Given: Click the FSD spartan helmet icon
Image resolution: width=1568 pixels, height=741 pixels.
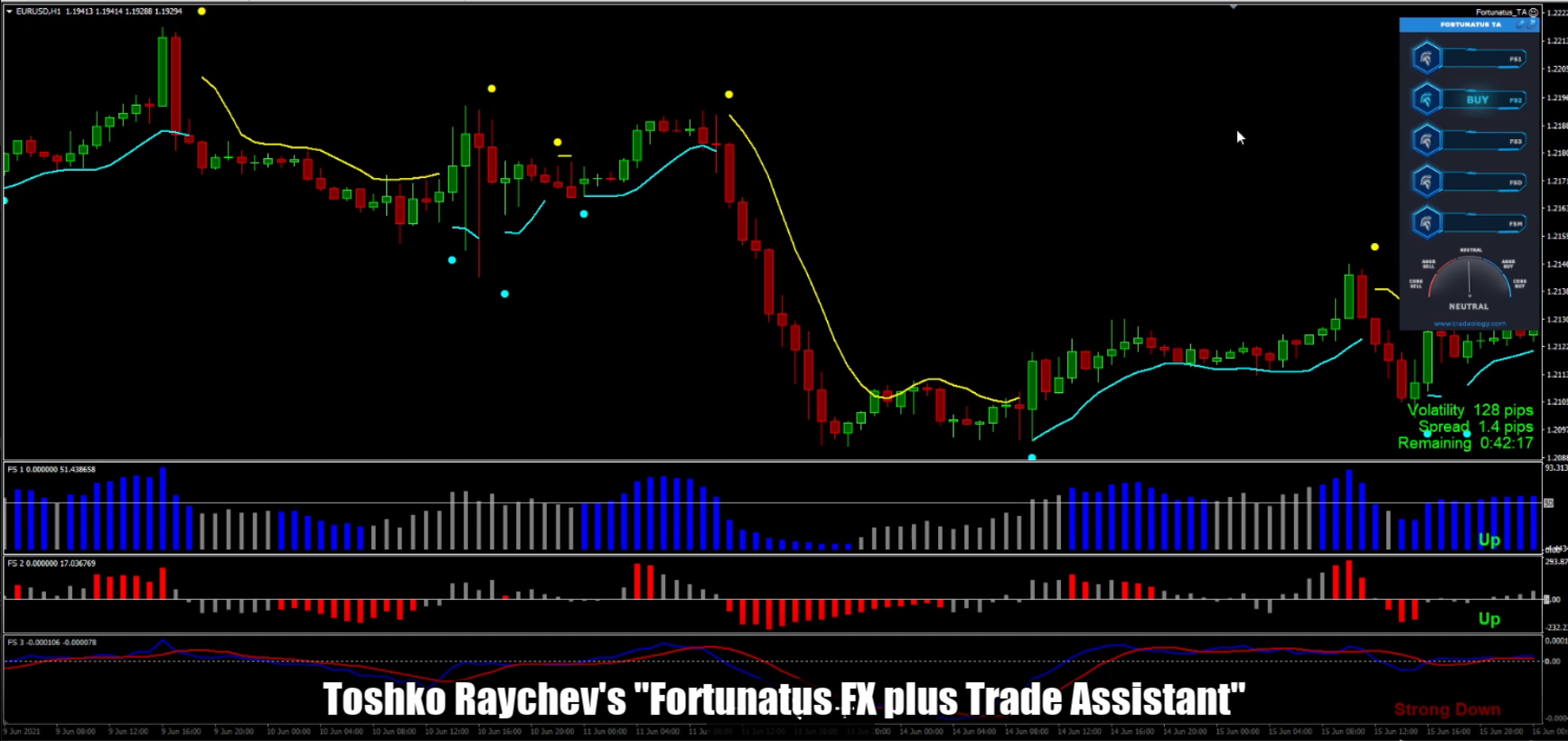Looking at the screenshot, I should [x=1426, y=182].
